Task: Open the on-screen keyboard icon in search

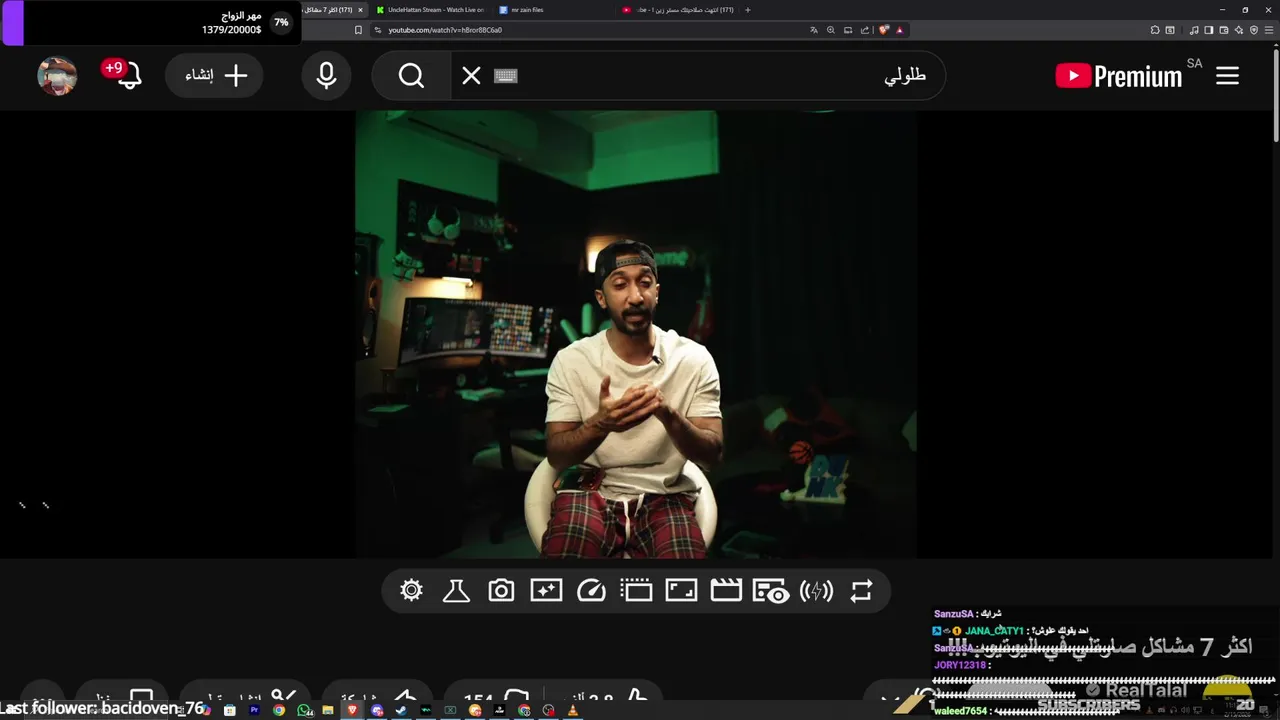Action: pos(506,76)
